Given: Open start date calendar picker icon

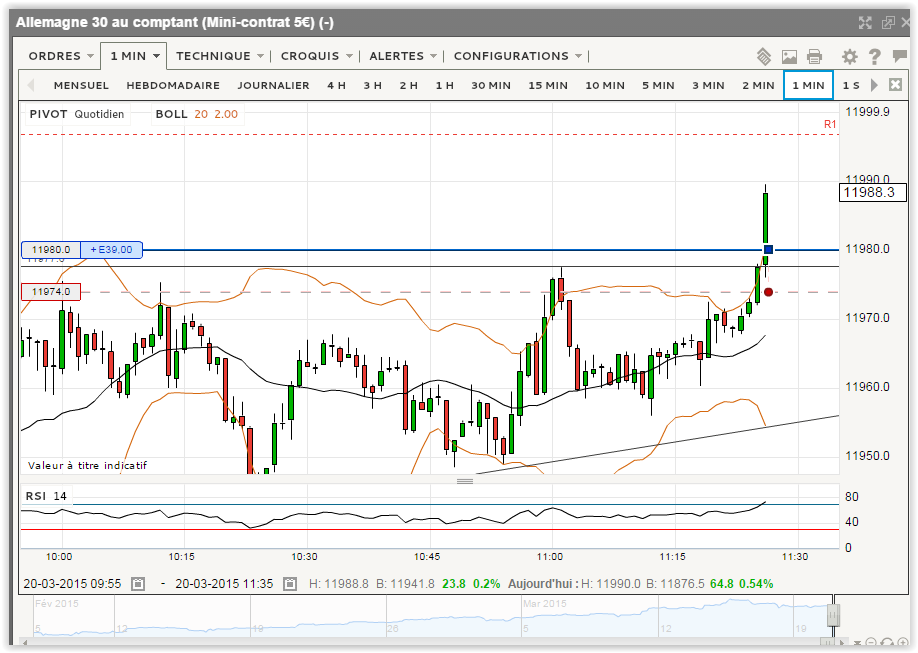Looking at the screenshot, I should [x=138, y=584].
